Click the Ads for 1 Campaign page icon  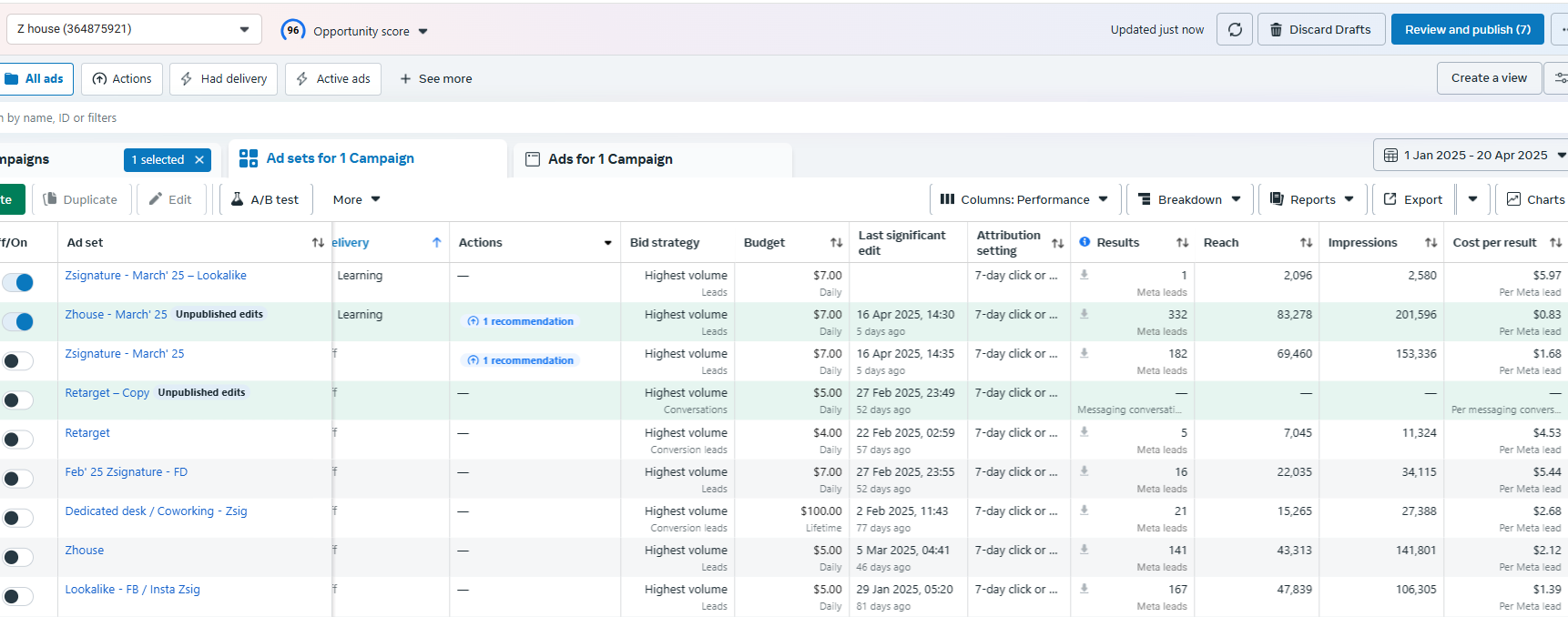pyautogui.click(x=534, y=159)
